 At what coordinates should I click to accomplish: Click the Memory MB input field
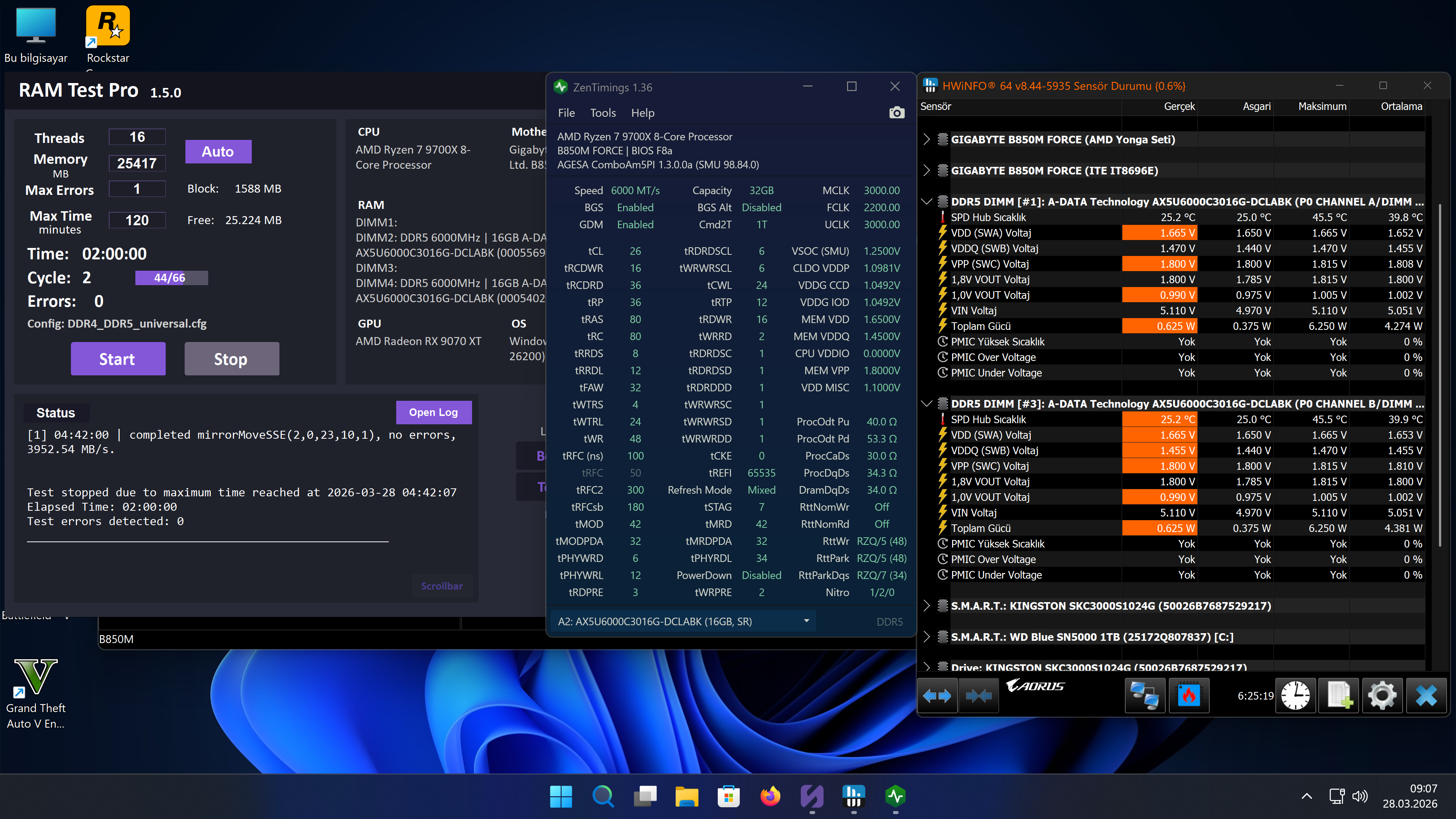click(x=137, y=163)
